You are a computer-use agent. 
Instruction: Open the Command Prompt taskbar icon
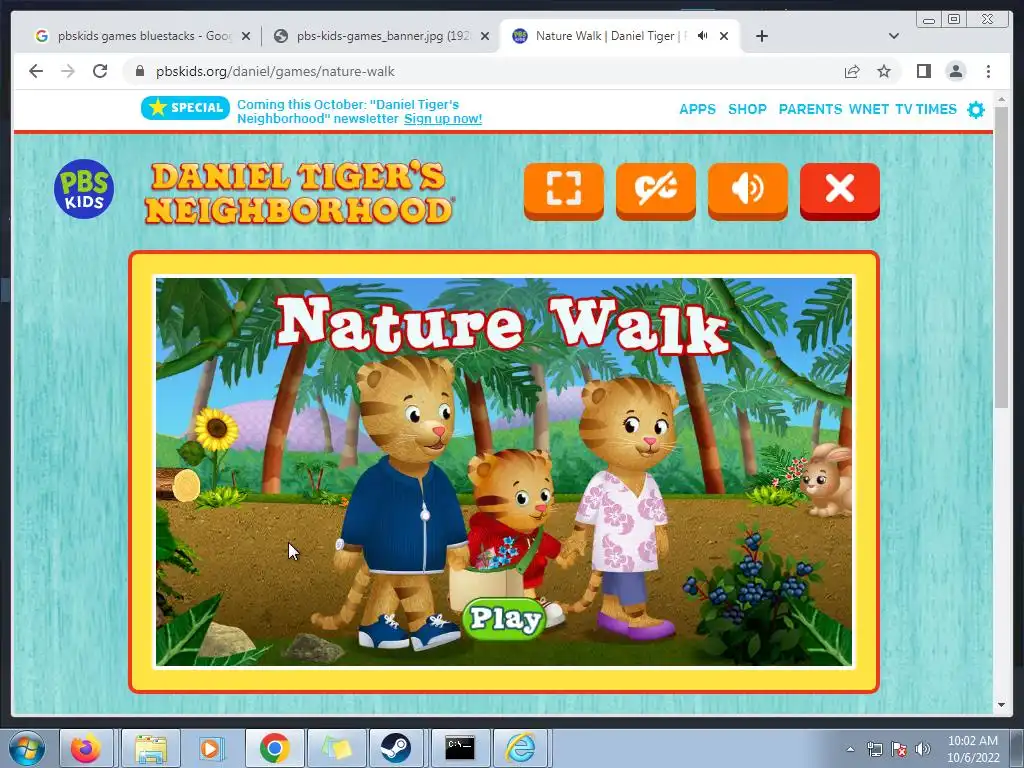click(460, 748)
